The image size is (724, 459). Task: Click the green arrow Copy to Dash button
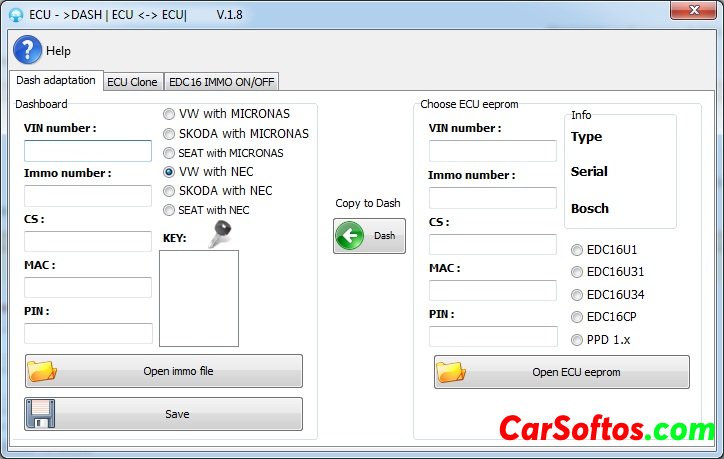369,236
